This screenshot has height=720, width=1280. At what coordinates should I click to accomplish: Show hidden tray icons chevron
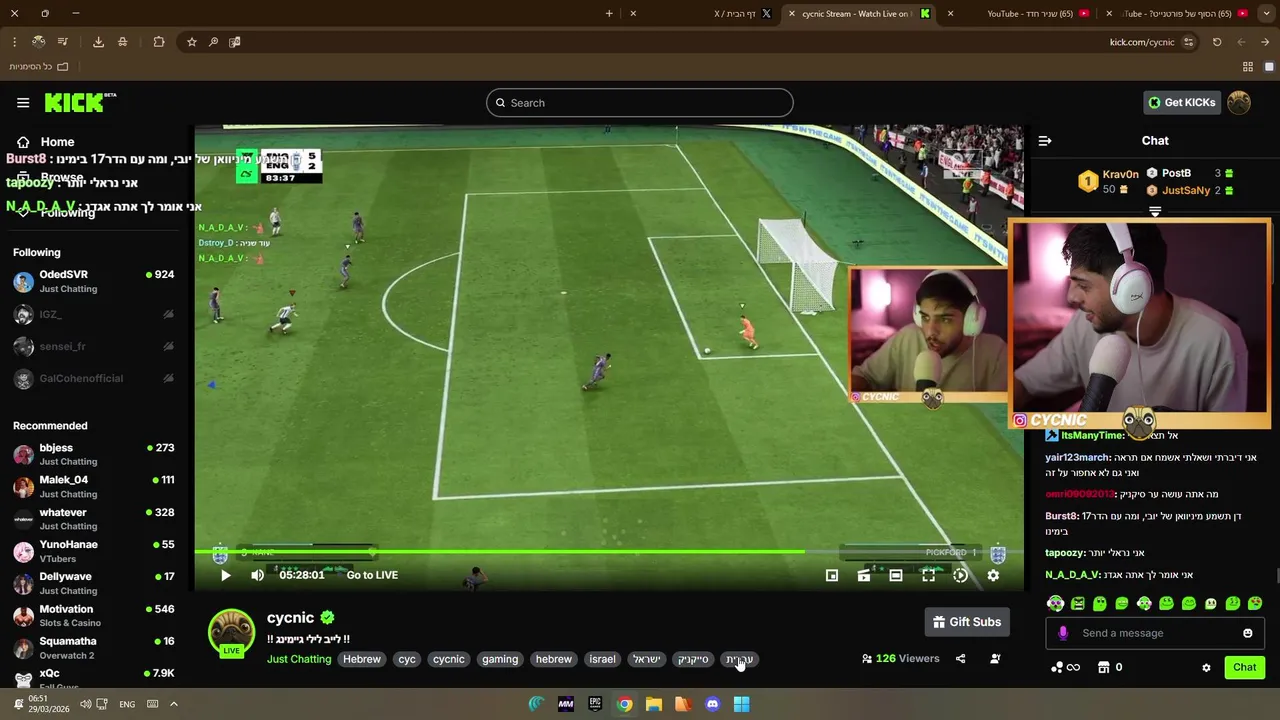(x=173, y=704)
